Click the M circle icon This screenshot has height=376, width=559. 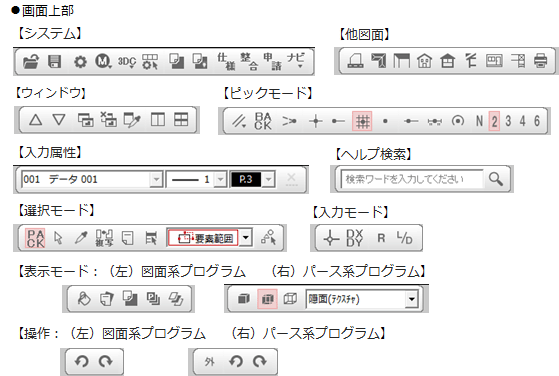[x=103, y=62]
